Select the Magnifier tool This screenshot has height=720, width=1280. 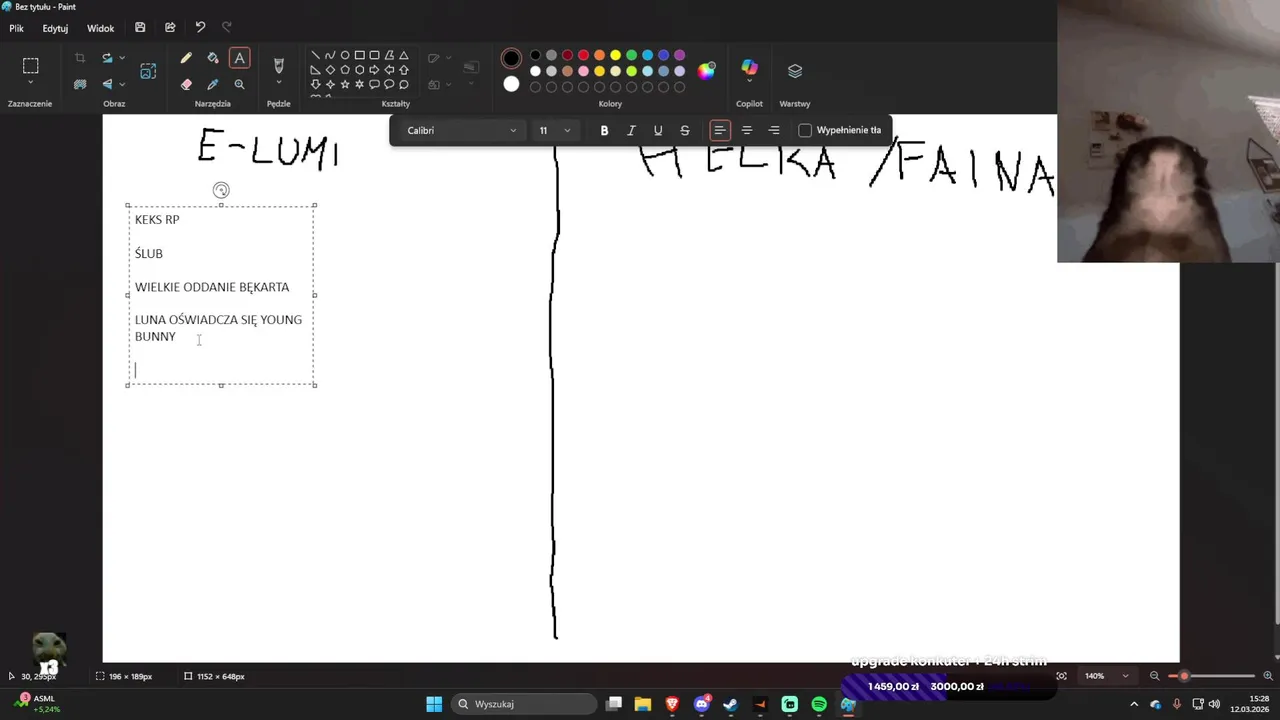tap(239, 85)
